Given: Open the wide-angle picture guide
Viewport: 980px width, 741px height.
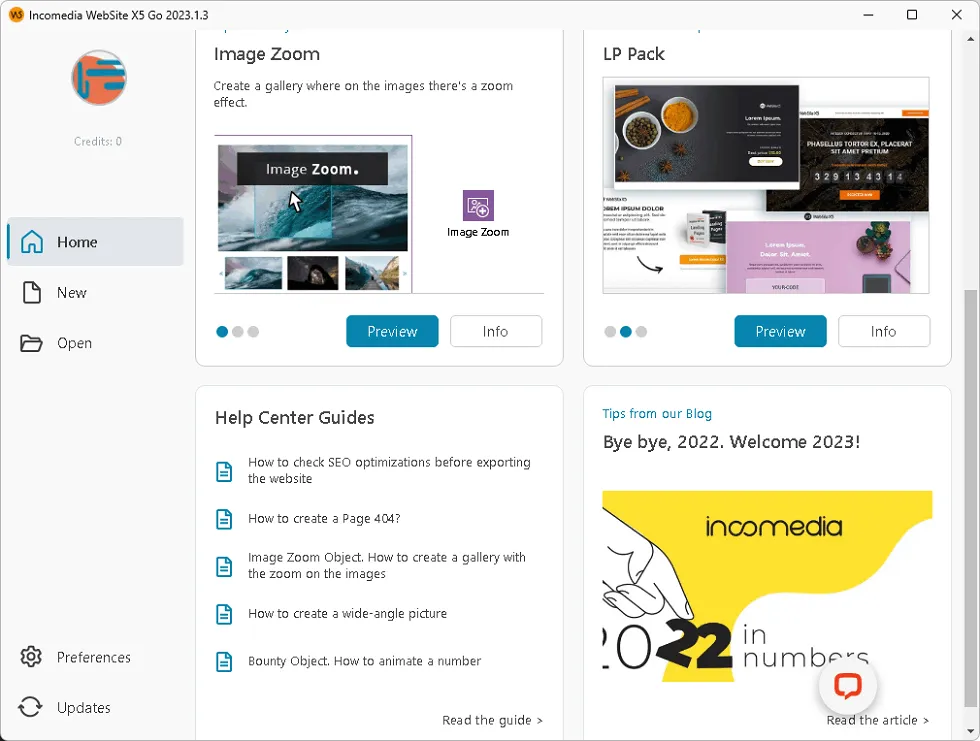Looking at the screenshot, I should [x=346, y=613].
